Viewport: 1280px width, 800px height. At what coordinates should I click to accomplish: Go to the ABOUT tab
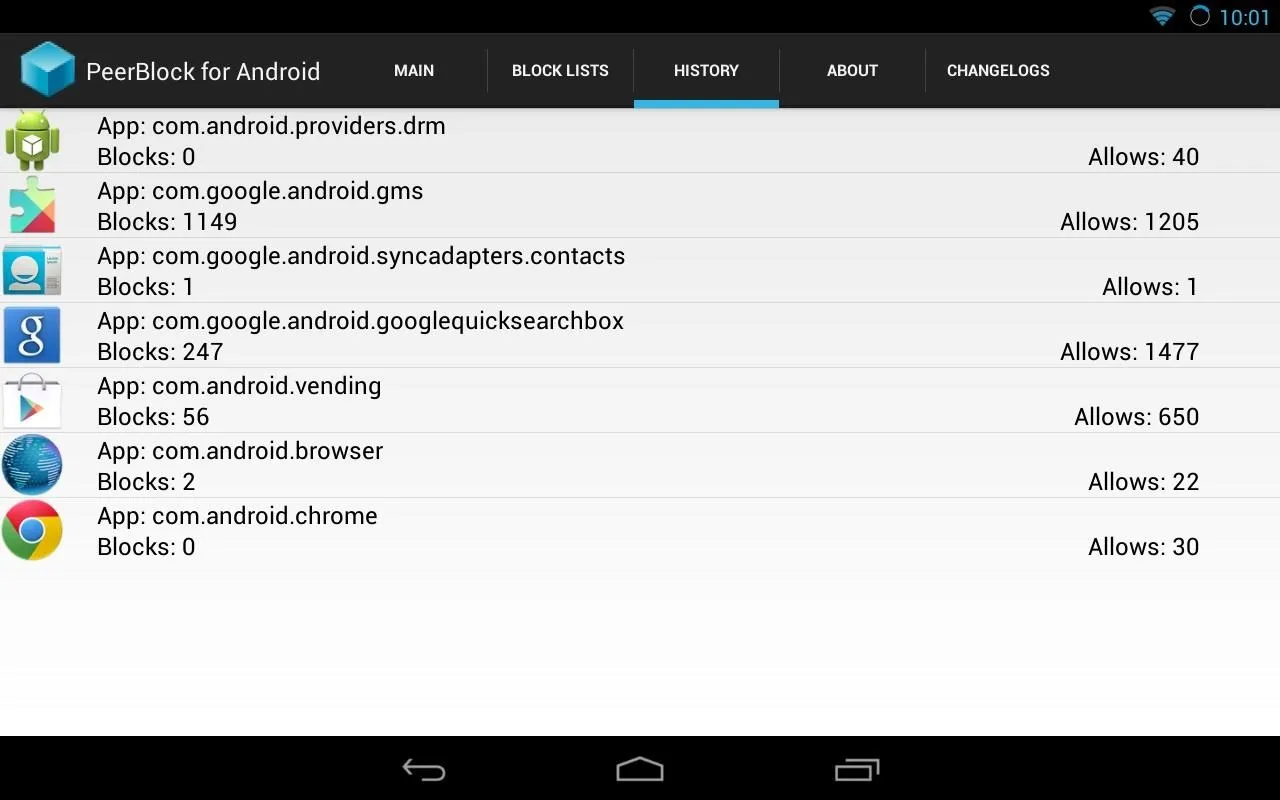(x=852, y=70)
